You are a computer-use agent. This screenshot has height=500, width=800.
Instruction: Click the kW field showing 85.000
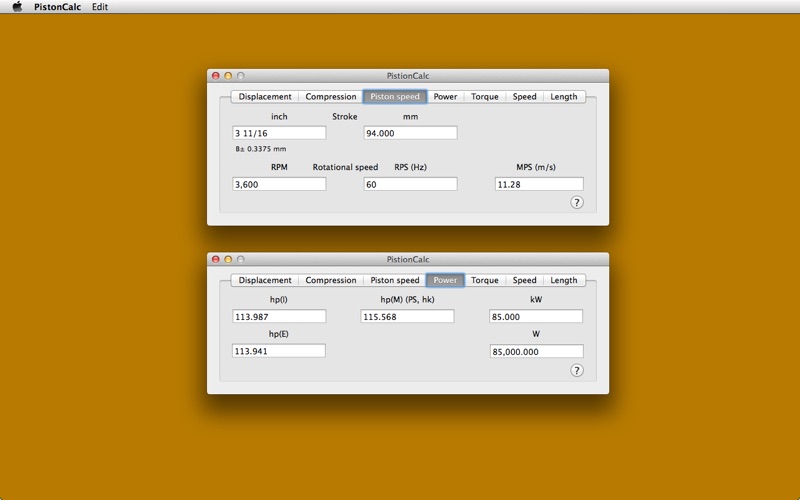(x=536, y=316)
